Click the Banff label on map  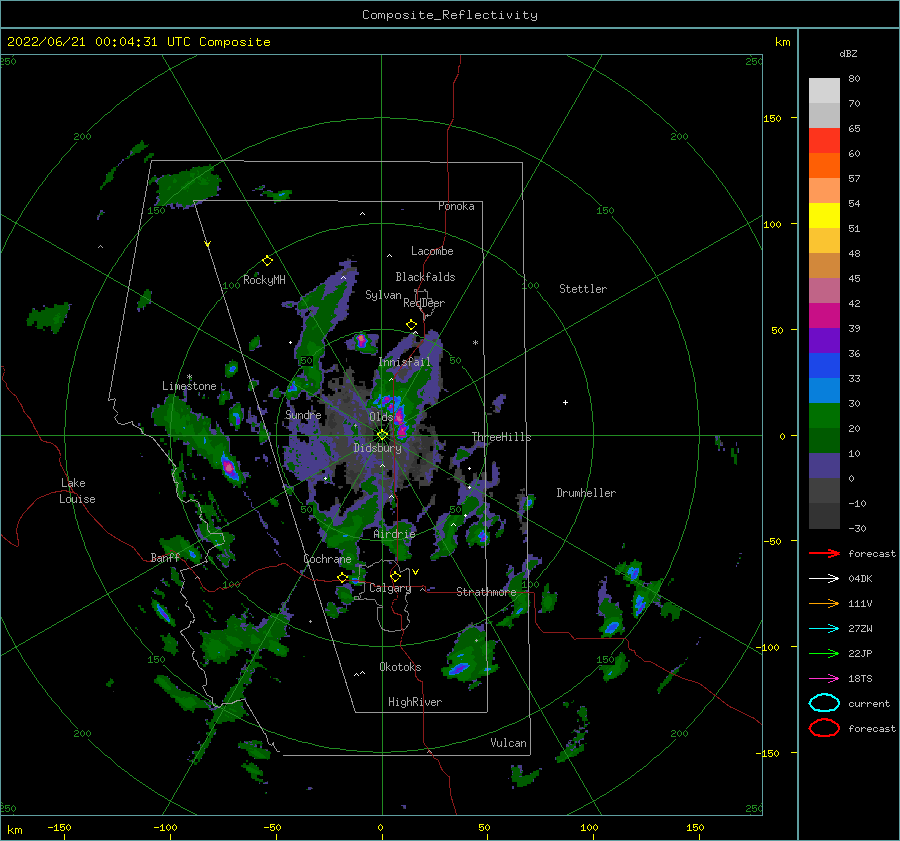[x=165, y=557]
